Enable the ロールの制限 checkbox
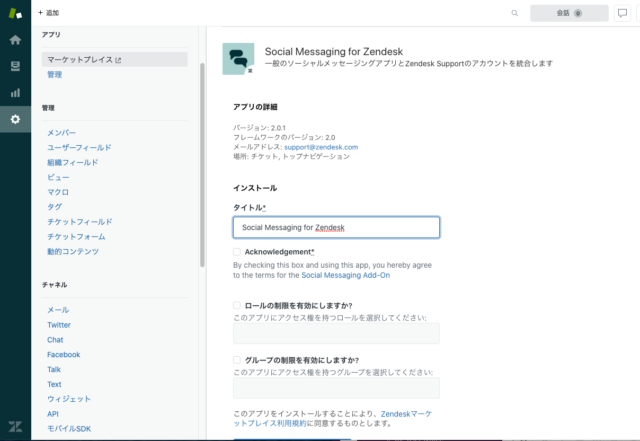 (x=237, y=305)
